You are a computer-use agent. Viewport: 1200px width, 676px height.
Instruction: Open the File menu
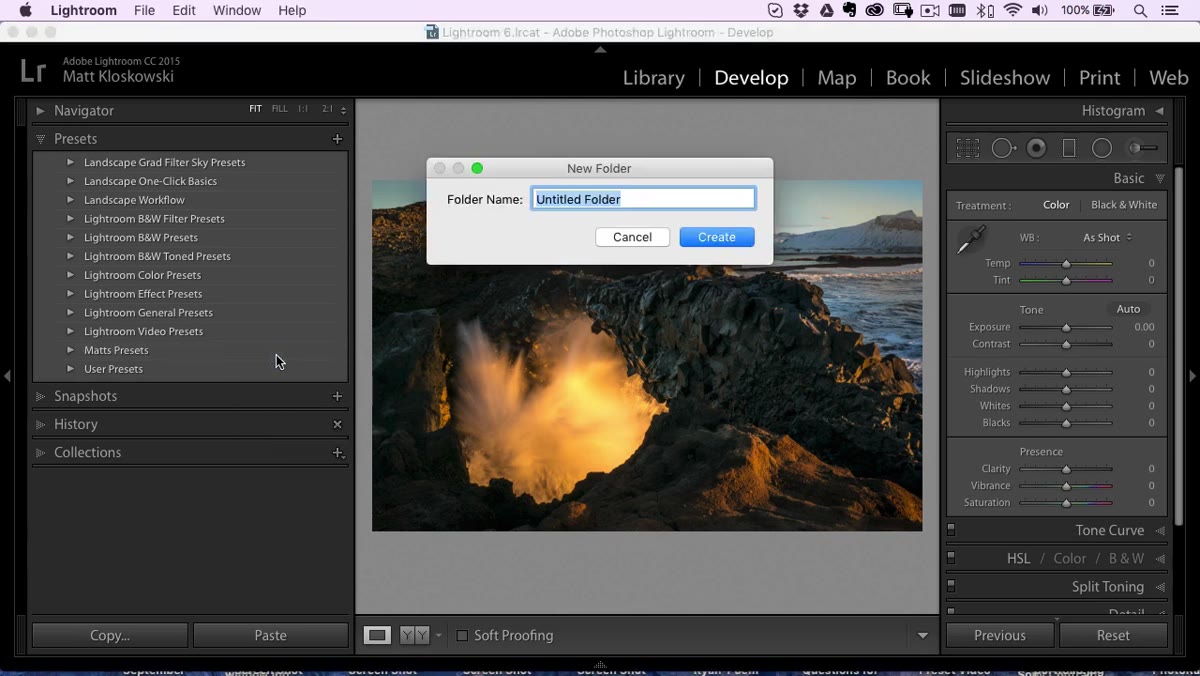click(145, 10)
